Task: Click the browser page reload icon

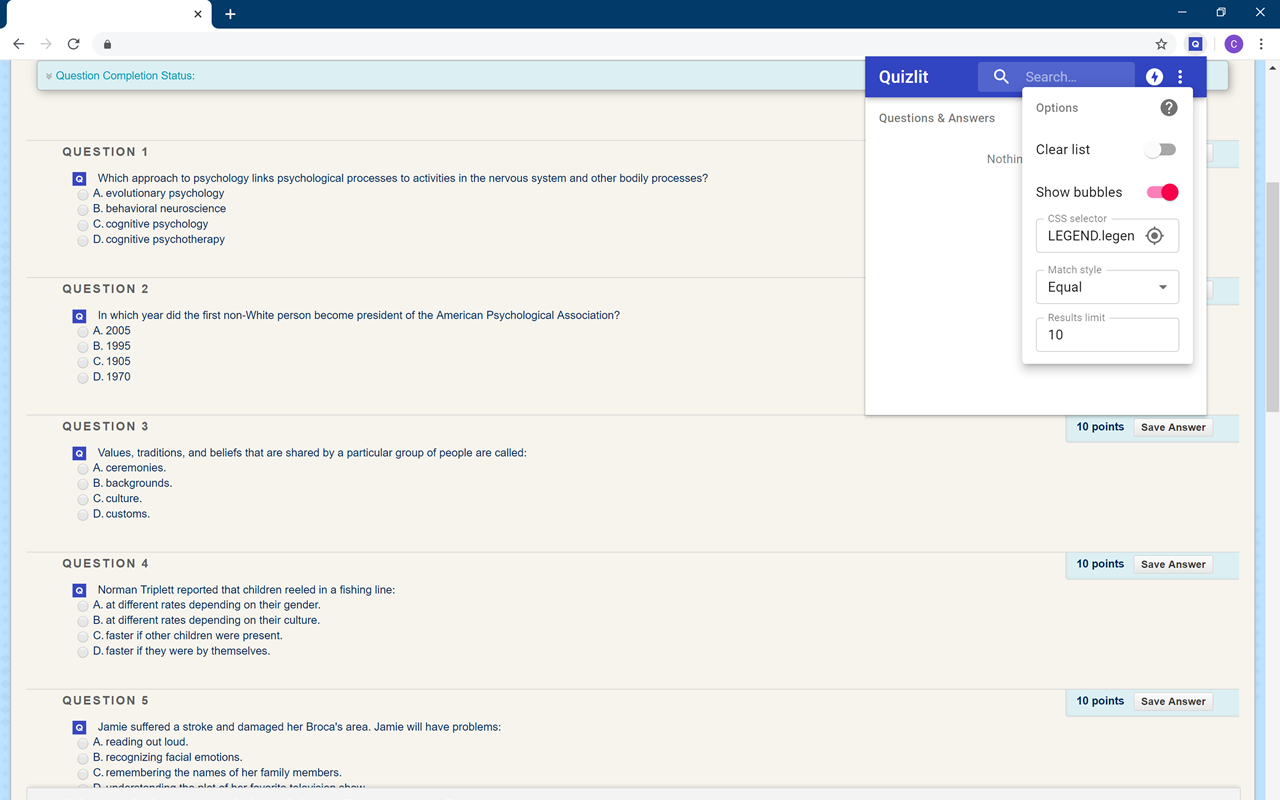Action: pyautogui.click(x=73, y=44)
